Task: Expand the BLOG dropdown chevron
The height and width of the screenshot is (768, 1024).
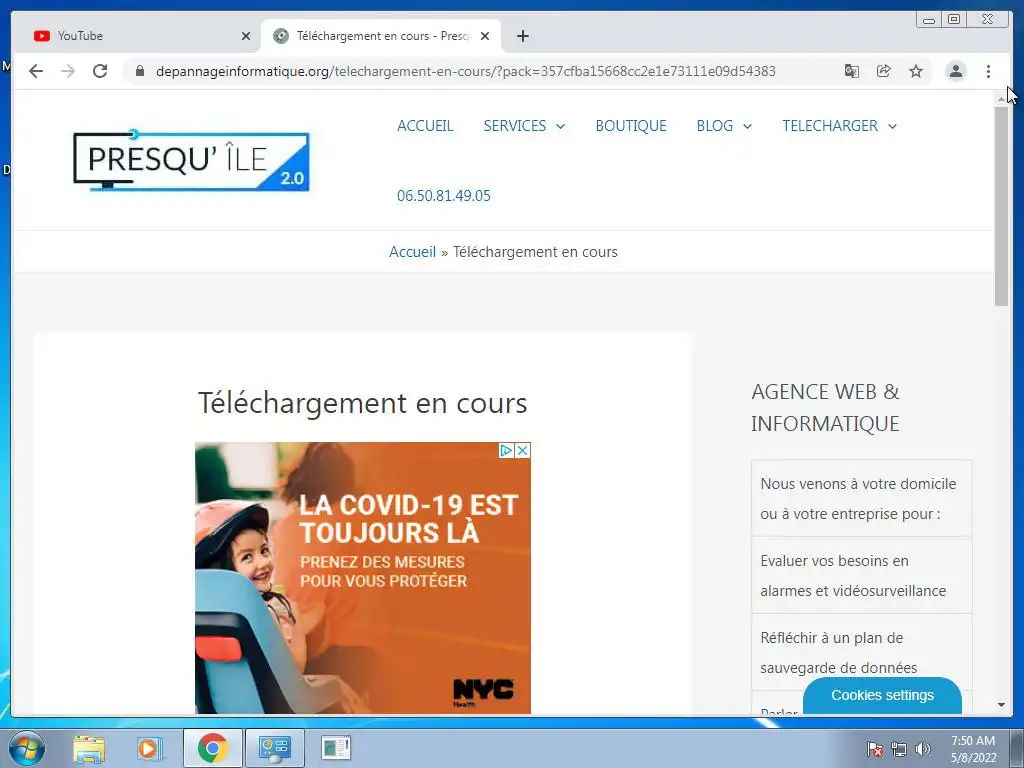Action: coord(747,126)
